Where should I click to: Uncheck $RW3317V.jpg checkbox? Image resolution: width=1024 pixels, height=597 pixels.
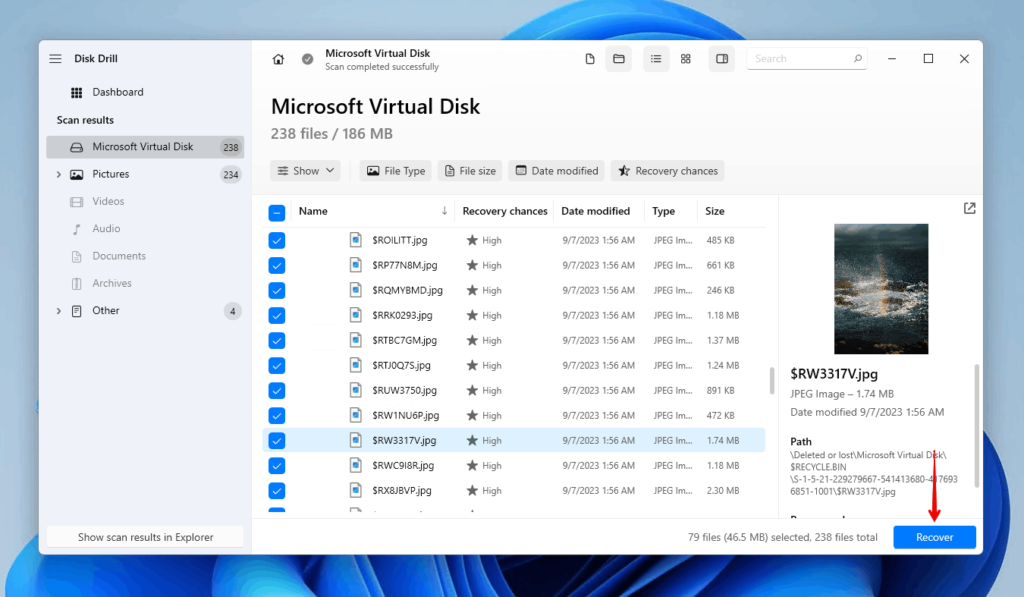pos(276,441)
